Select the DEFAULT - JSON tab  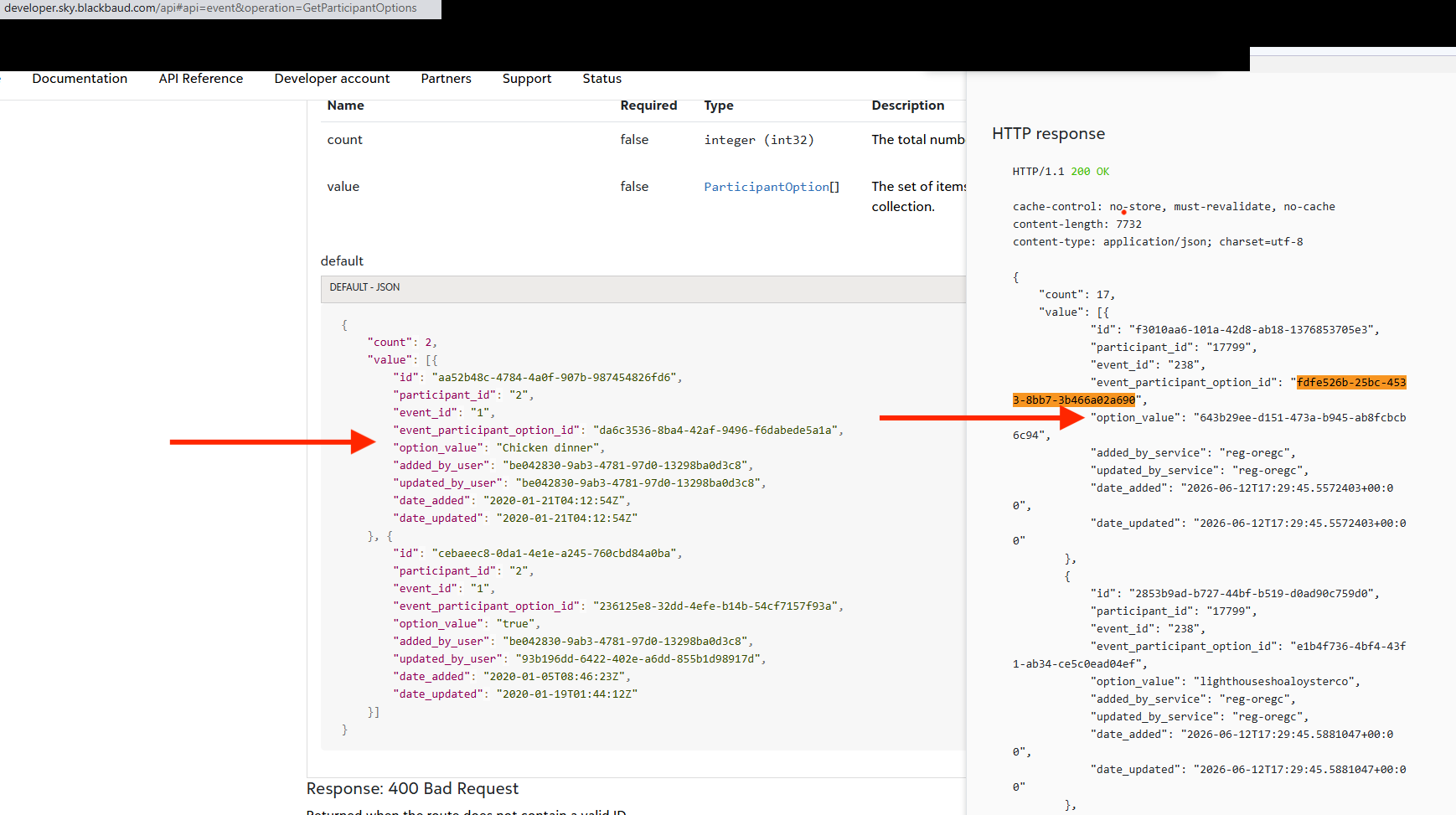coord(364,287)
